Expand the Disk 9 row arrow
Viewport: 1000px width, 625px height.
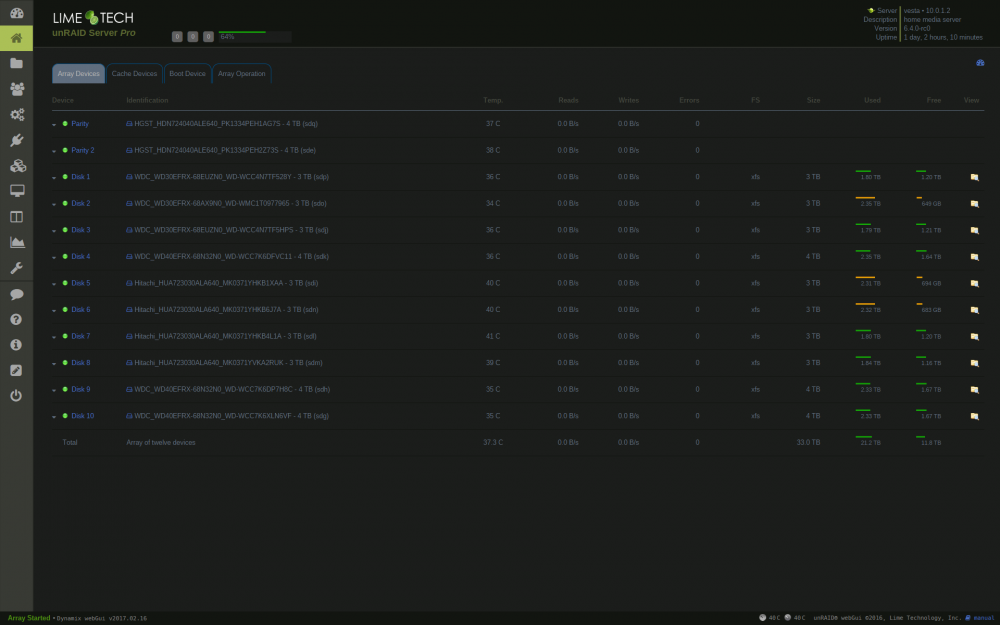(54, 390)
